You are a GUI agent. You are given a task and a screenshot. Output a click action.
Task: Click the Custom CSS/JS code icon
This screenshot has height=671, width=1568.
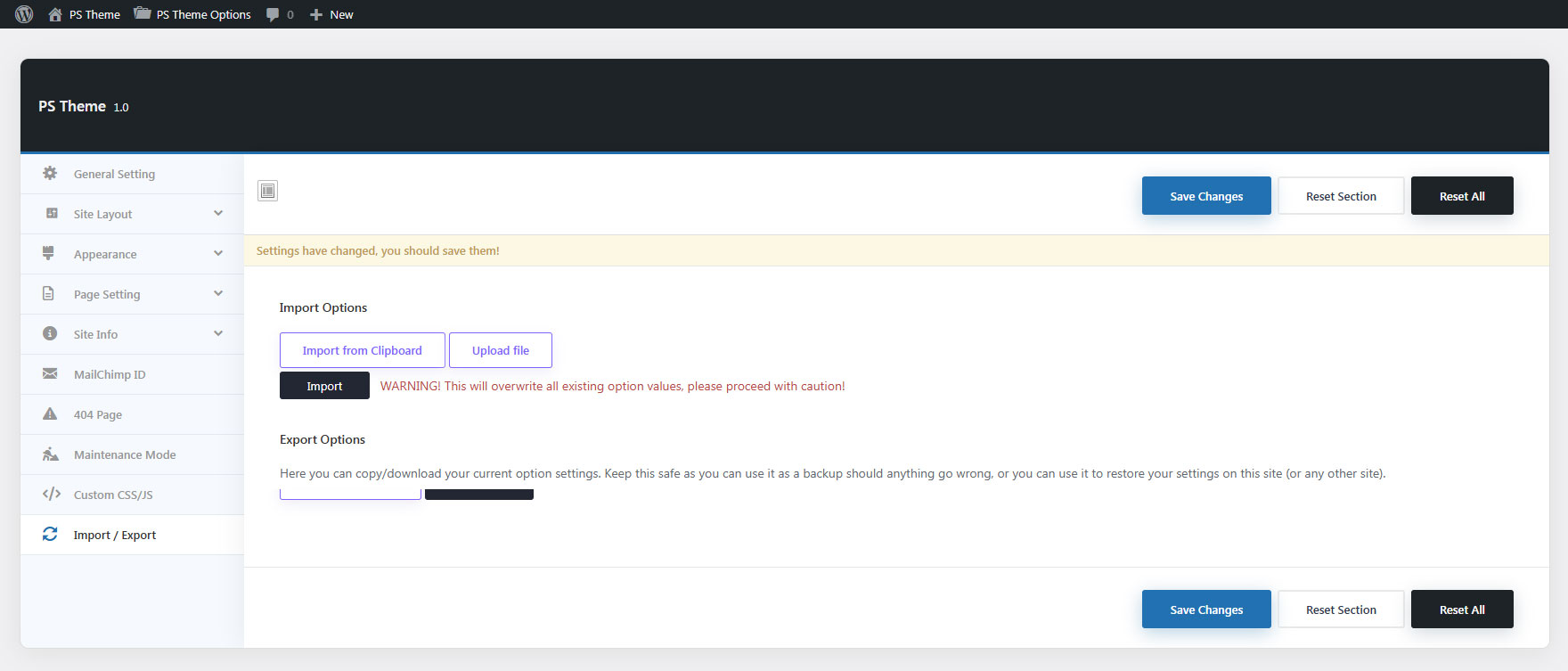coord(51,495)
